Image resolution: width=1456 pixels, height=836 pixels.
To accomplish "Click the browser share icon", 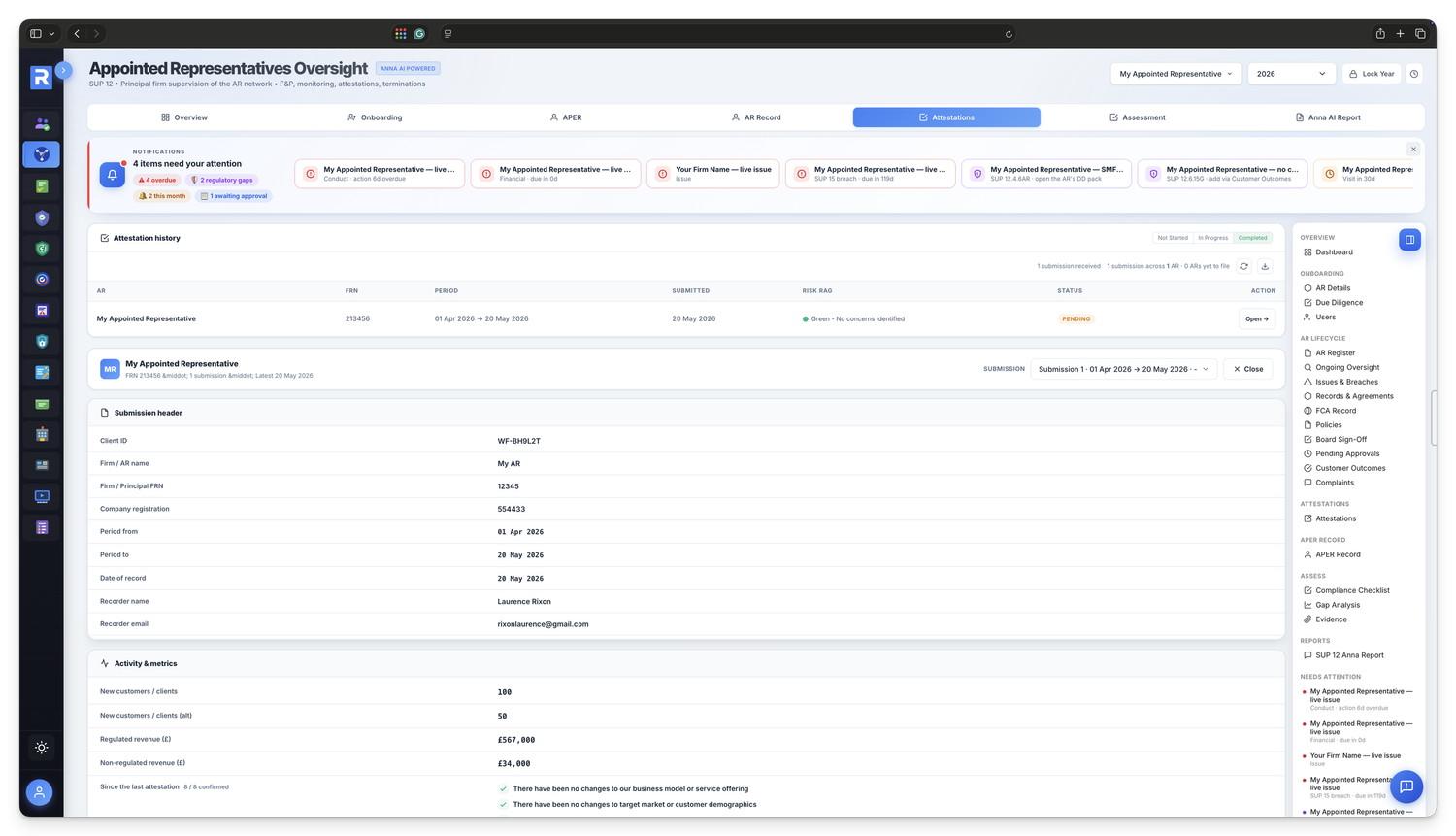I will click(1380, 33).
